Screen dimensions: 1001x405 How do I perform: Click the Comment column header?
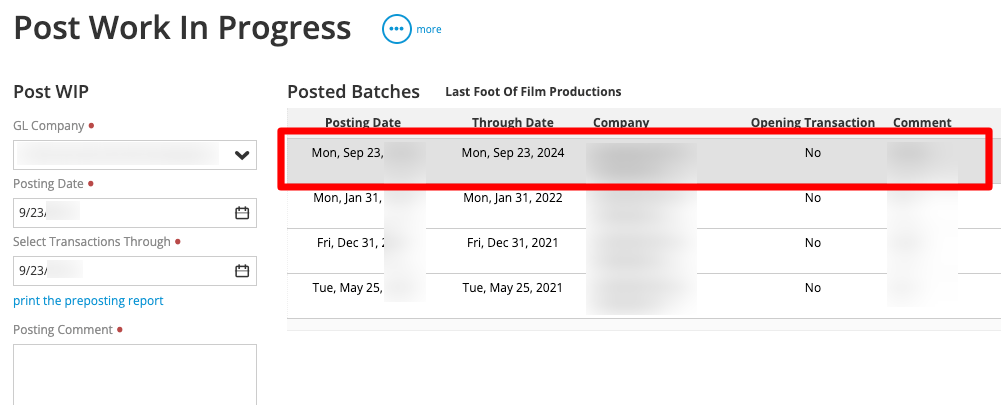pos(922,123)
